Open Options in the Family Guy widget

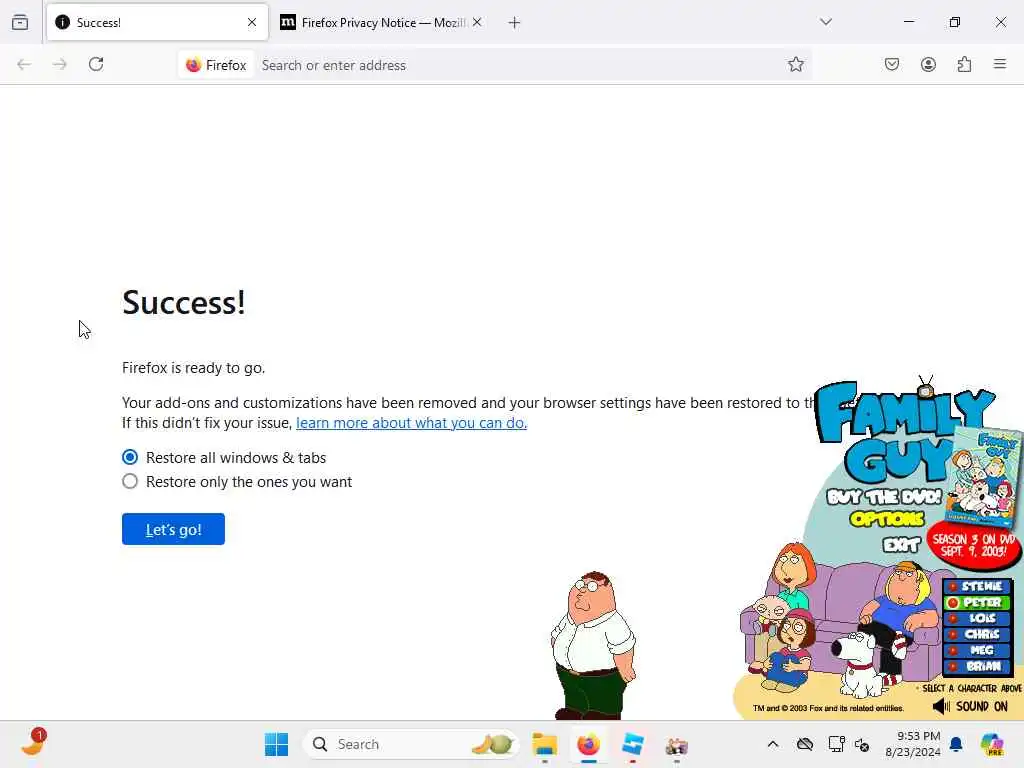[x=888, y=519]
